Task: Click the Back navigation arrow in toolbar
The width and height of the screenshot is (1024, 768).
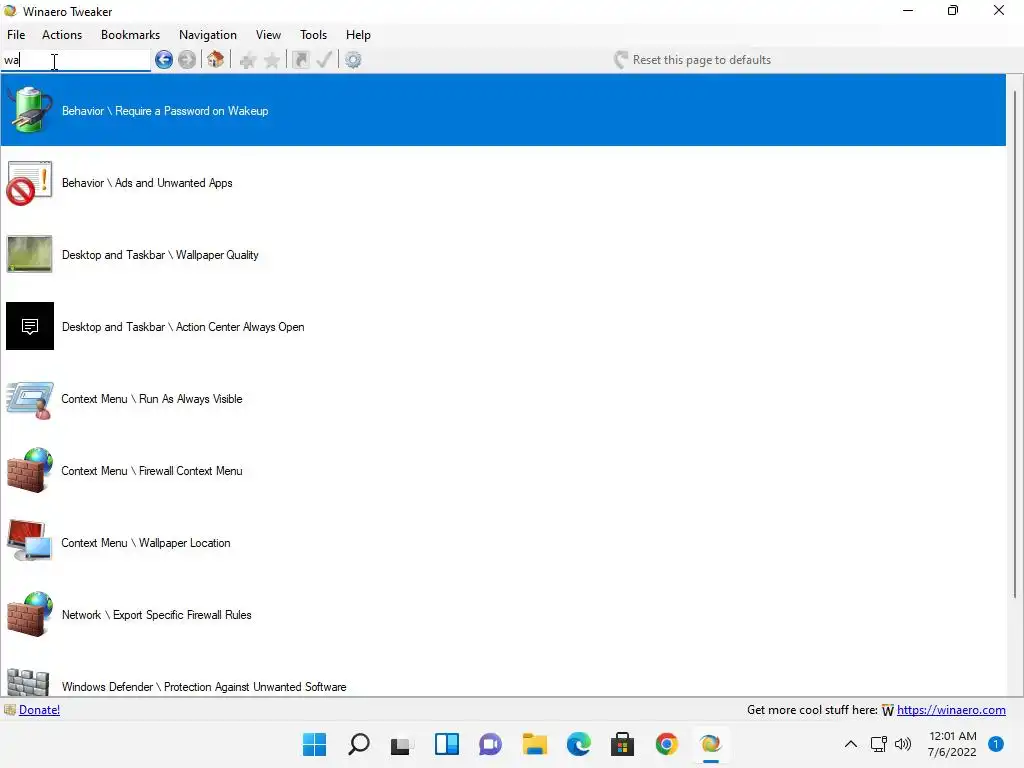Action: (164, 60)
